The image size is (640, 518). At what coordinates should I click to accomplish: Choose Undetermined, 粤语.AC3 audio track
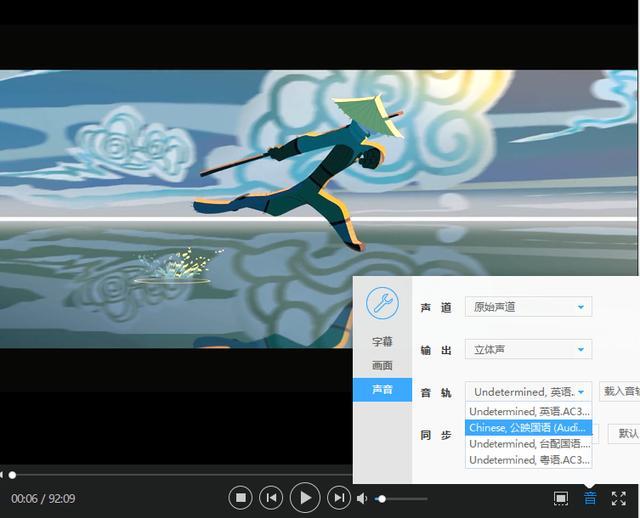tap(528, 460)
